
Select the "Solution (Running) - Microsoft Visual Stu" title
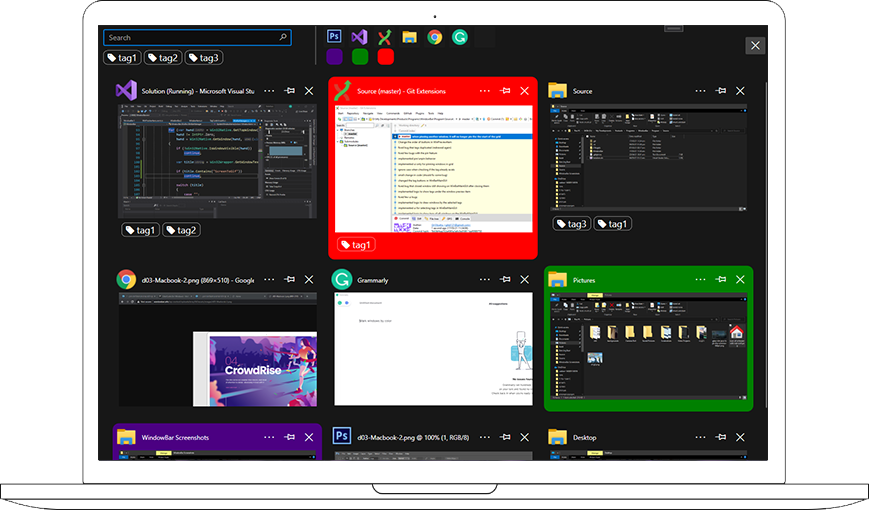(x=198, y=91)
